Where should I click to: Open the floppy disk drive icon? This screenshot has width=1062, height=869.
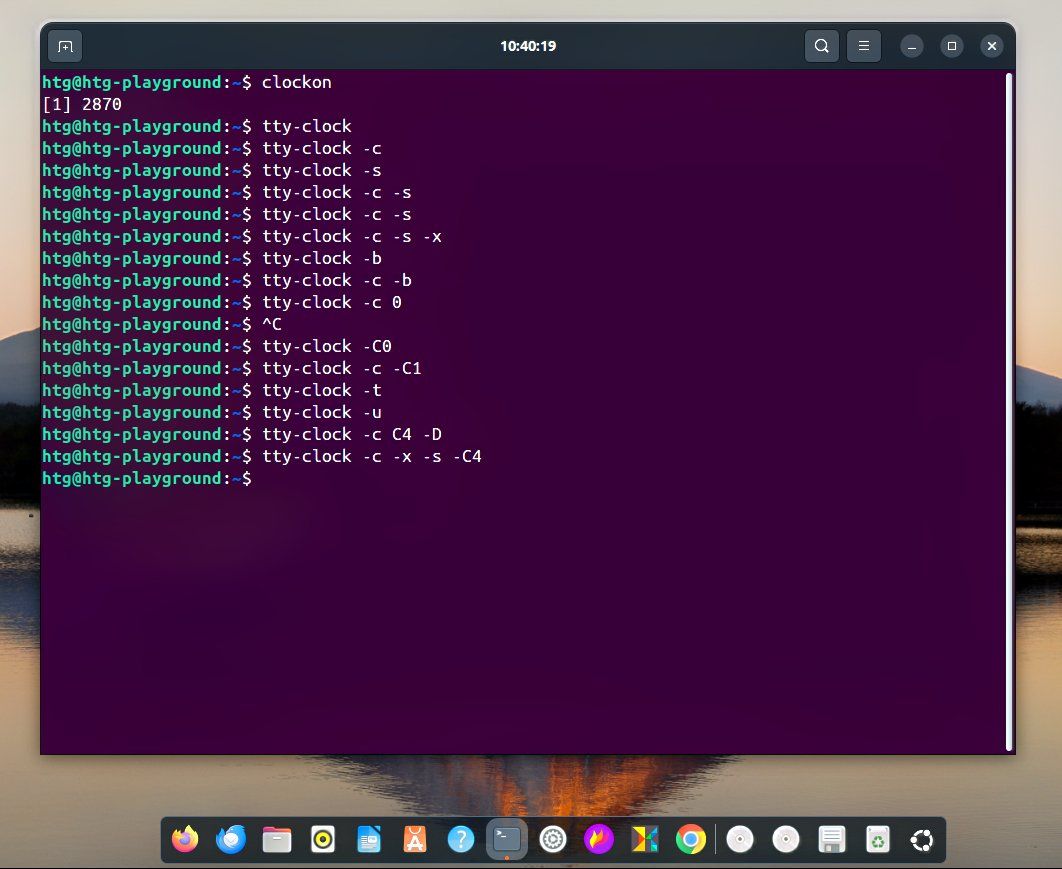pos(832,840)
